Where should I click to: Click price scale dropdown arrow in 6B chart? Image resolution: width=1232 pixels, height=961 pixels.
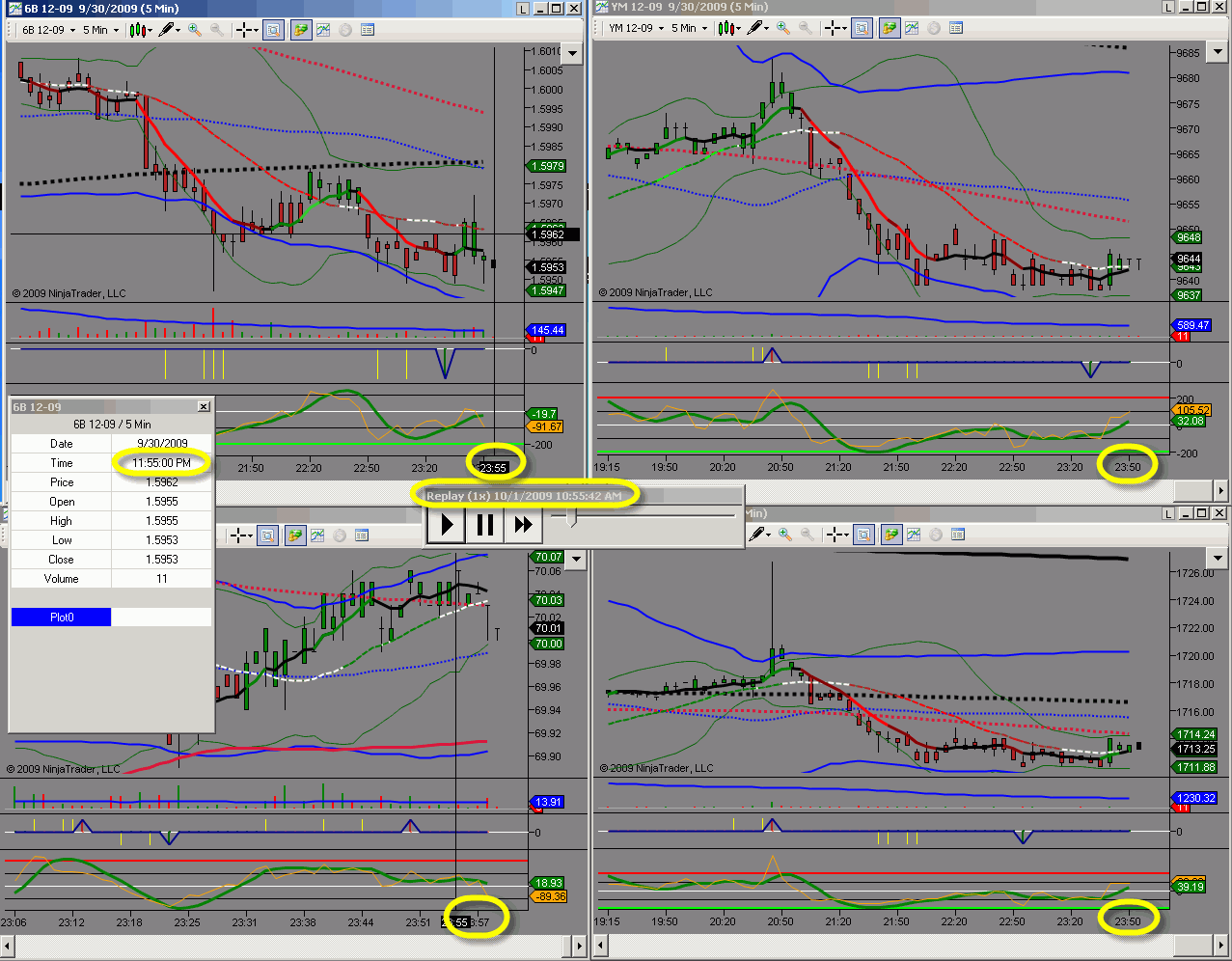click(x=573, y=53)
